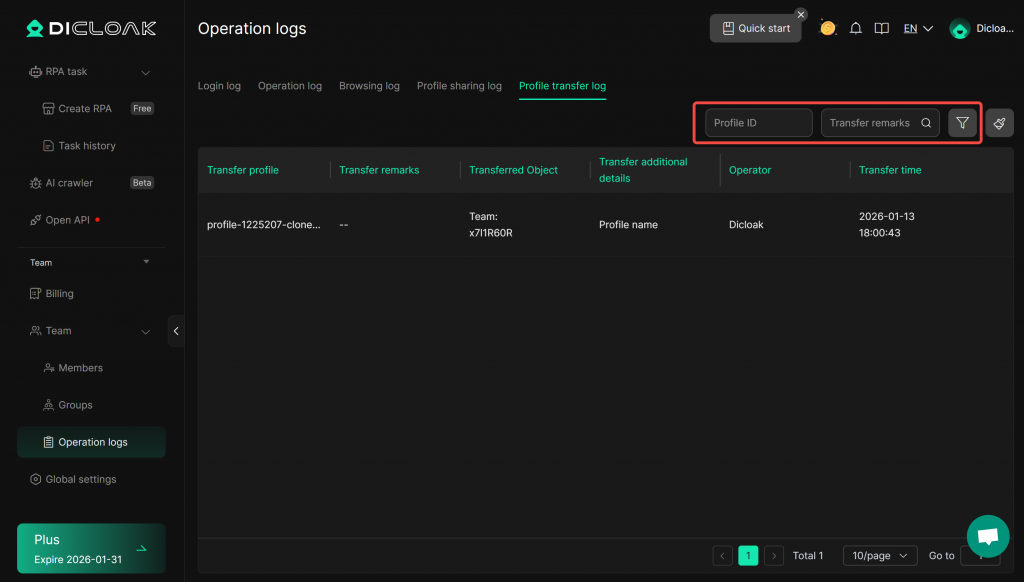The image size is (1024, 582).
Task: Click the clear filters broom icon
Action: pyautogui.click(x=999, y=123)
